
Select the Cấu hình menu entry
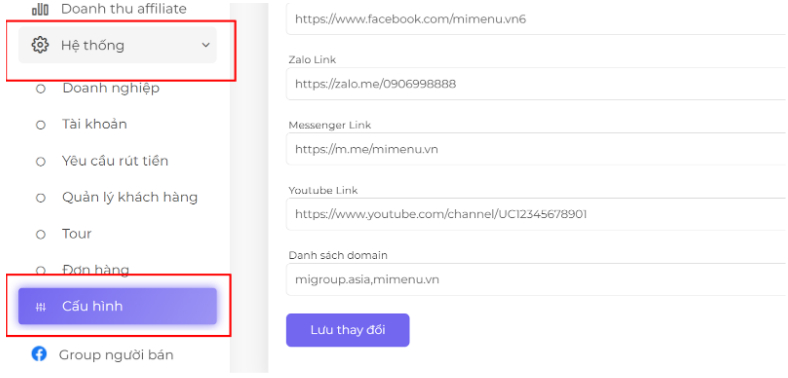point(118,306)
